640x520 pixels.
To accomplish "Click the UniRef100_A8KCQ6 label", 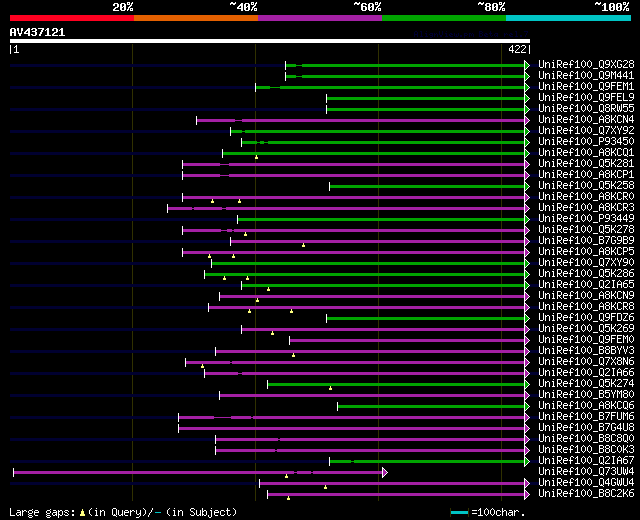I will pyautogui.click(x=586, y=406).
